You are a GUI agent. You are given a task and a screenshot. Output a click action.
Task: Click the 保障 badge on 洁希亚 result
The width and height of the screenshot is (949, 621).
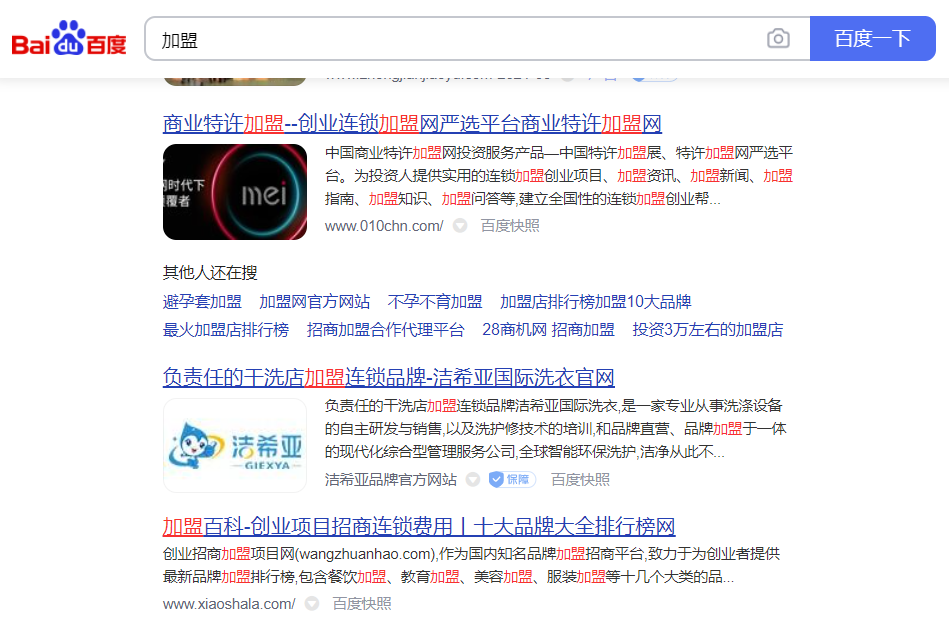[512, 480]
